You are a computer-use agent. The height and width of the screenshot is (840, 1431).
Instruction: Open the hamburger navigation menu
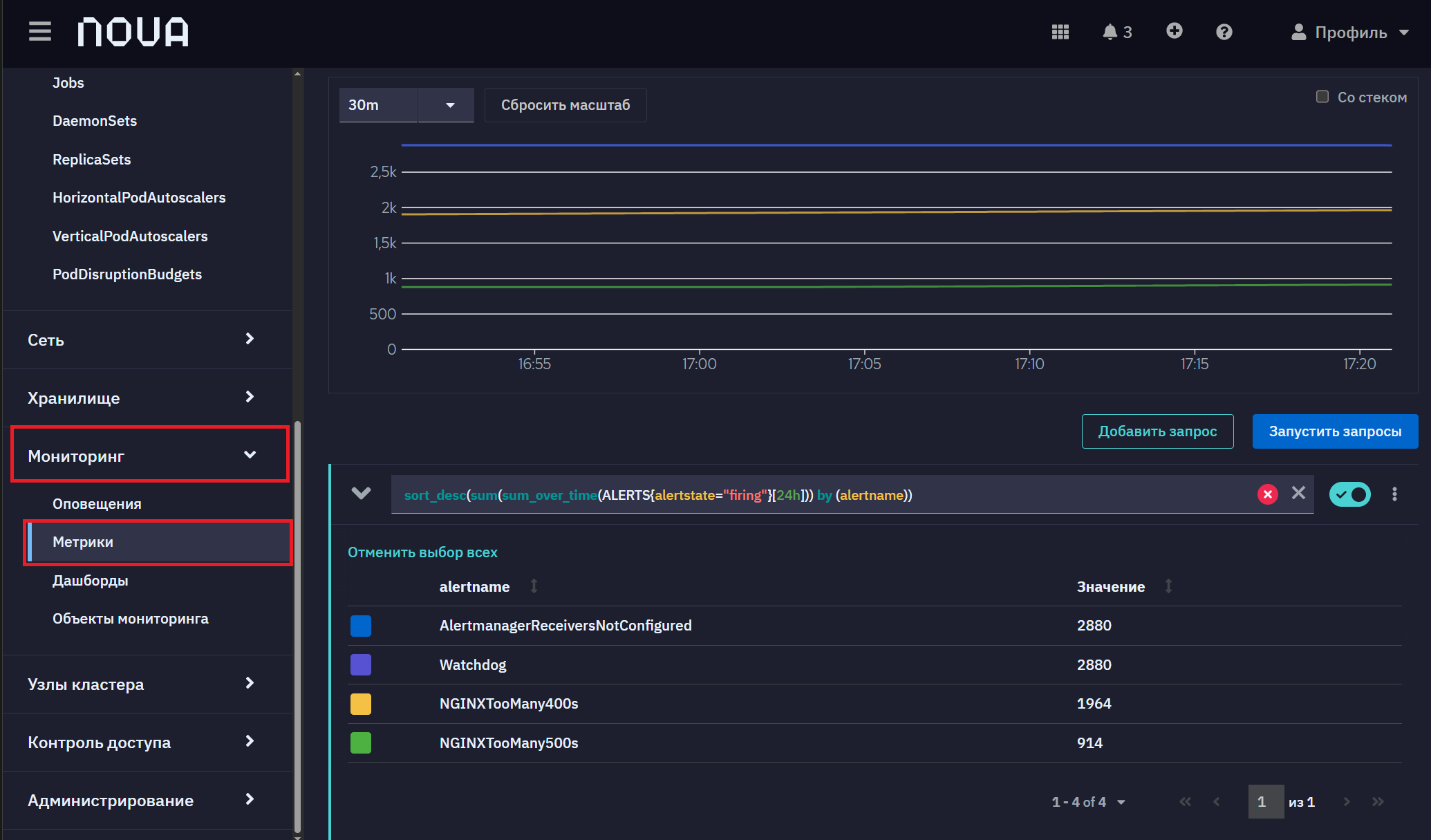[x=40, y=32]
